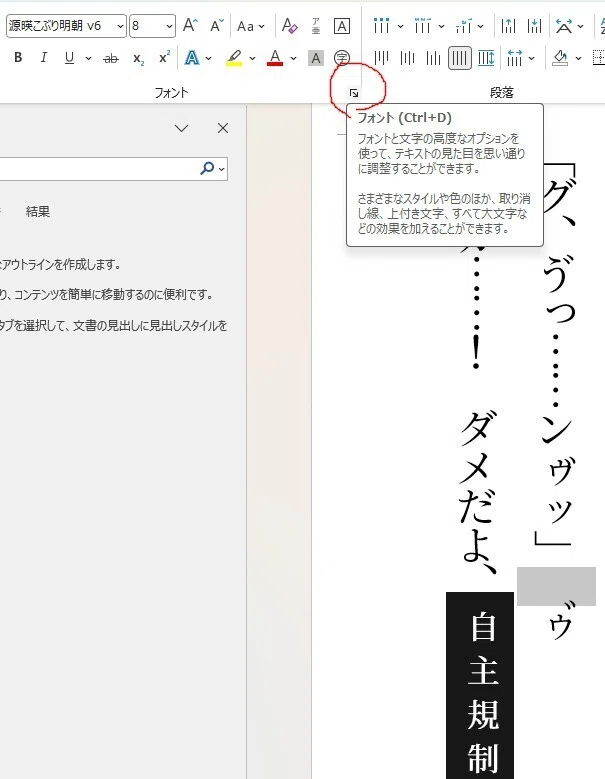605x779 pixels.
Task: Expand the bullets dropdown arrow
Action: (x=400, y=26)
